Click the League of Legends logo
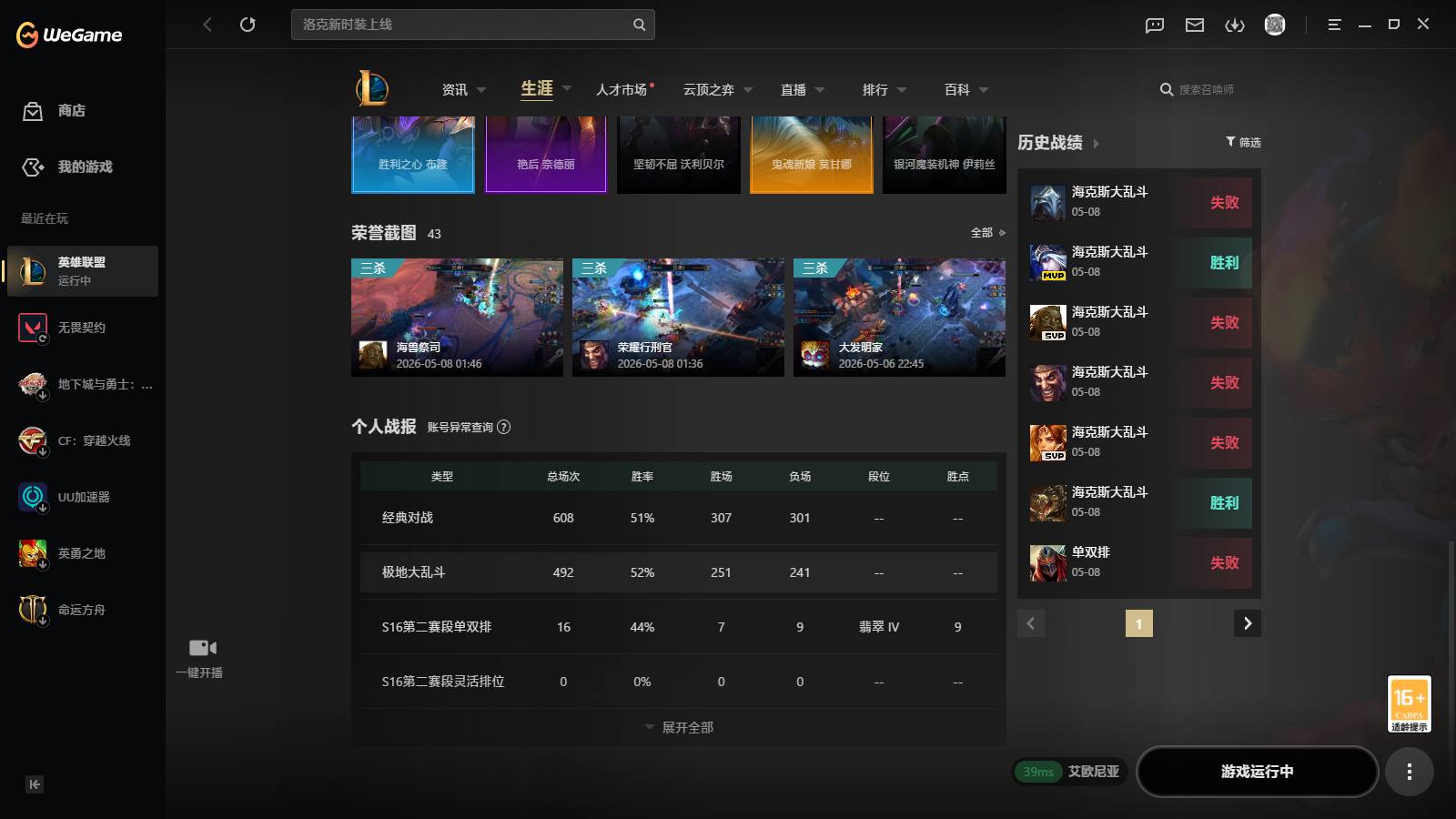1456x819 pixels. click(x=372, y=89)
